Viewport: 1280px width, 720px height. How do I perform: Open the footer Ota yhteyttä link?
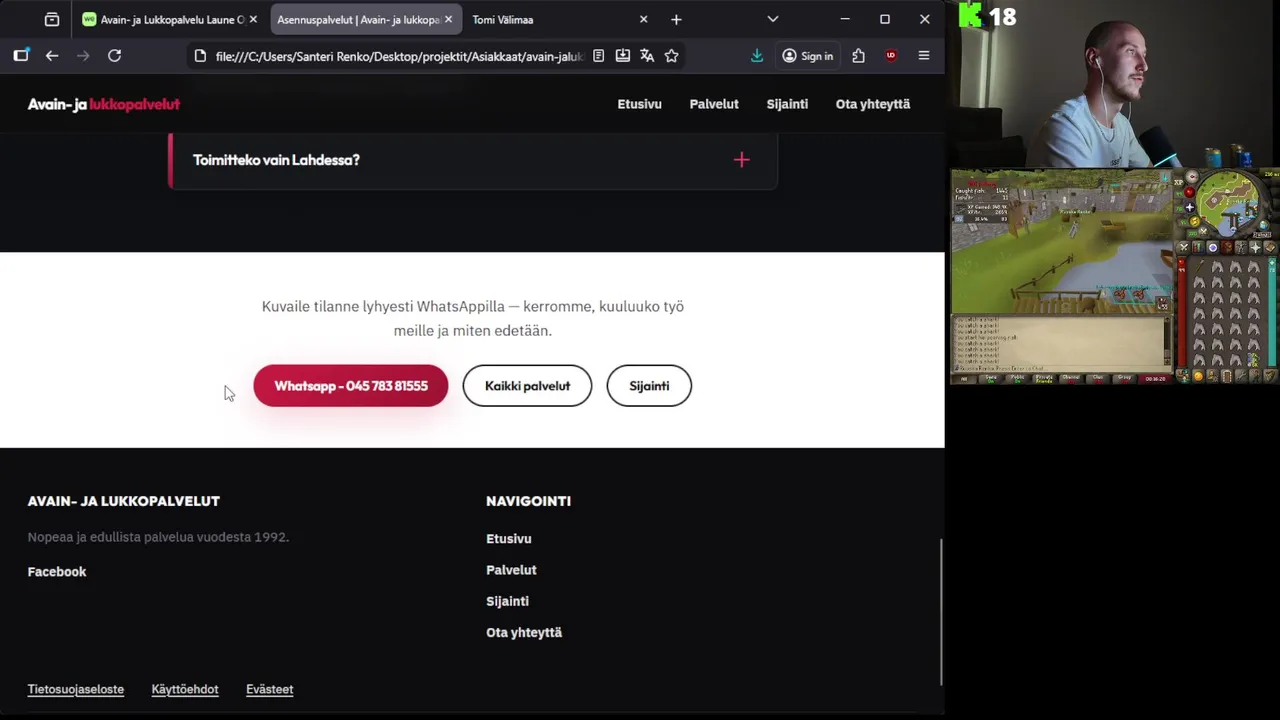coord(524,633)
